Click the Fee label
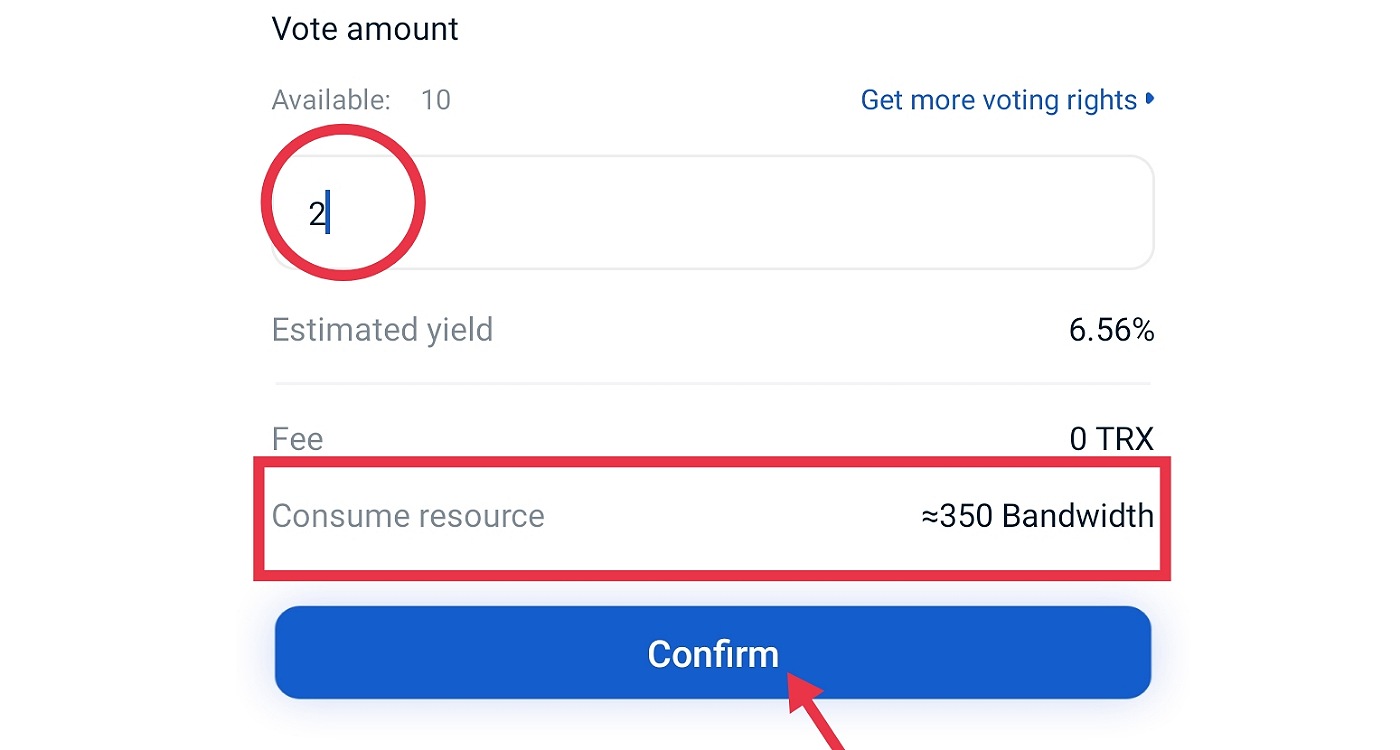Viewport: 1400px width, 750px height. pos(298,439)
